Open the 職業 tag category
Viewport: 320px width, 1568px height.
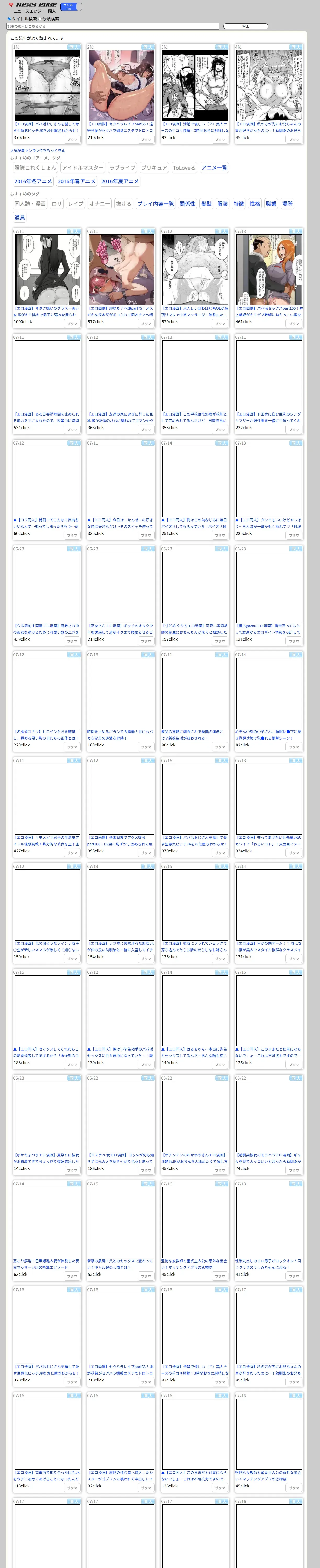[x=271, y=204]
